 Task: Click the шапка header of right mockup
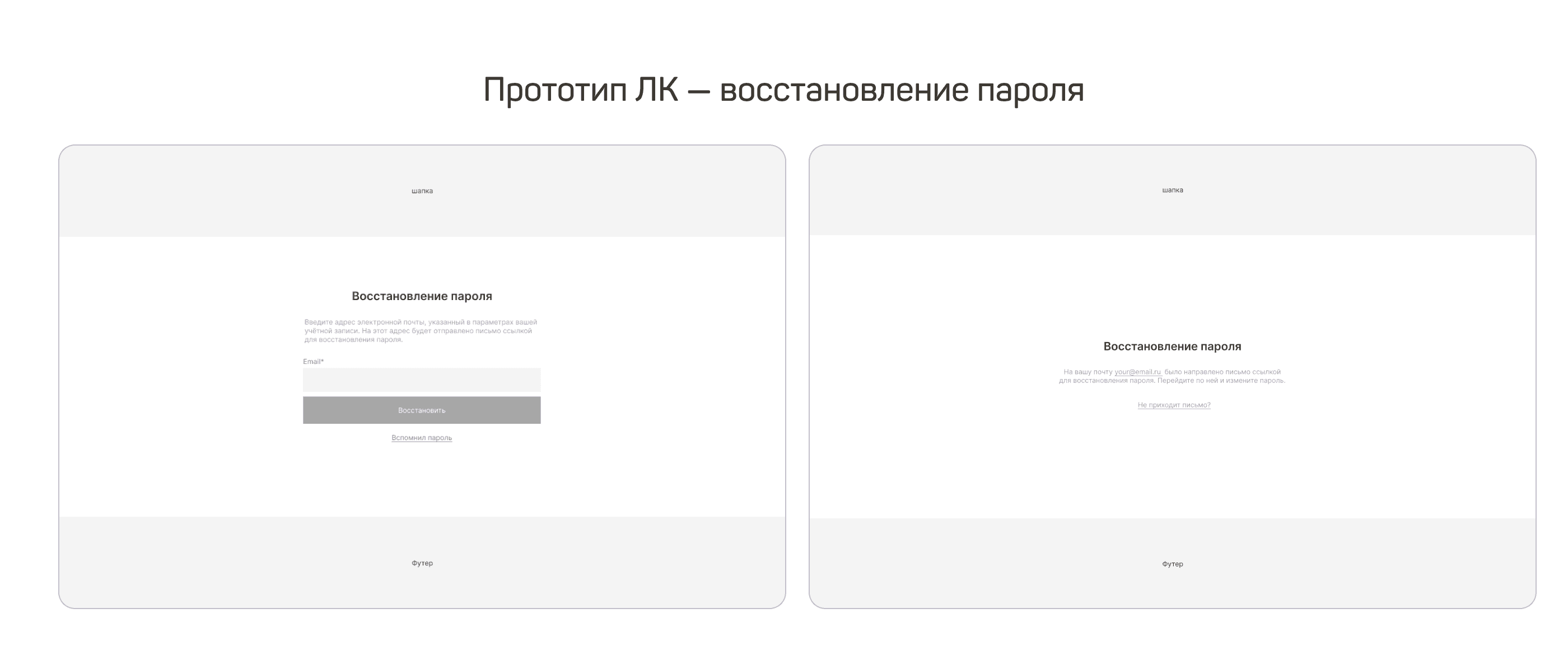tap(1172, 190)
